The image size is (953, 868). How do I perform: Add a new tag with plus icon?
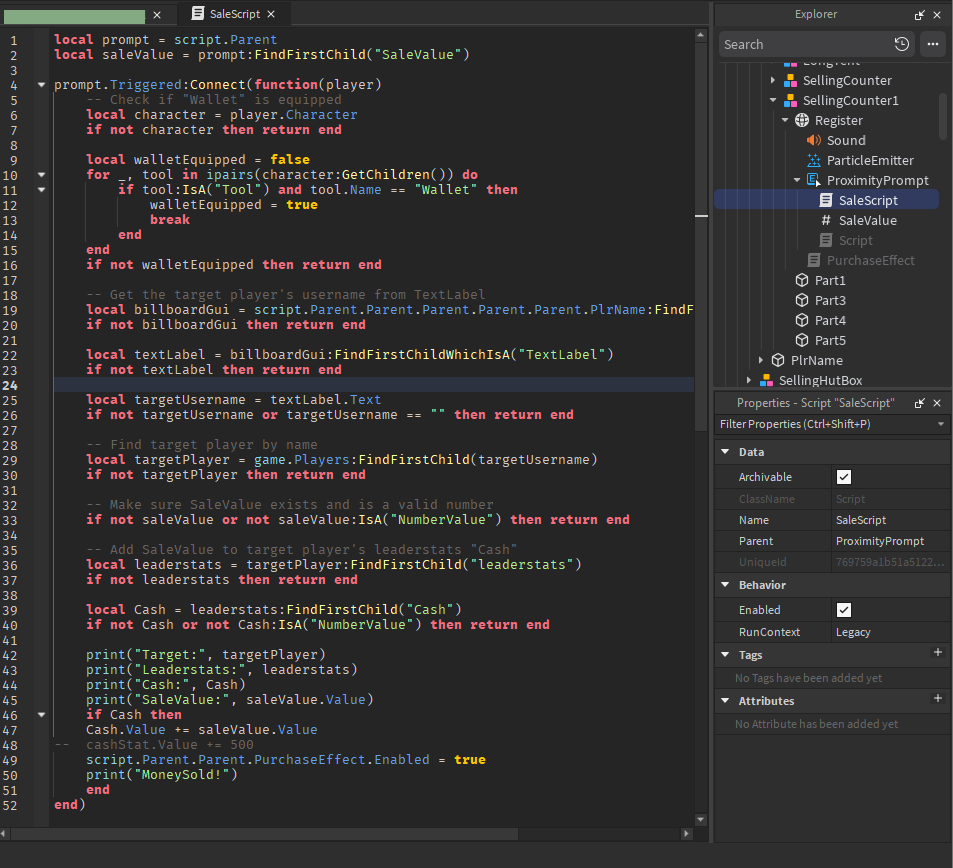click(x=937, y=653)
